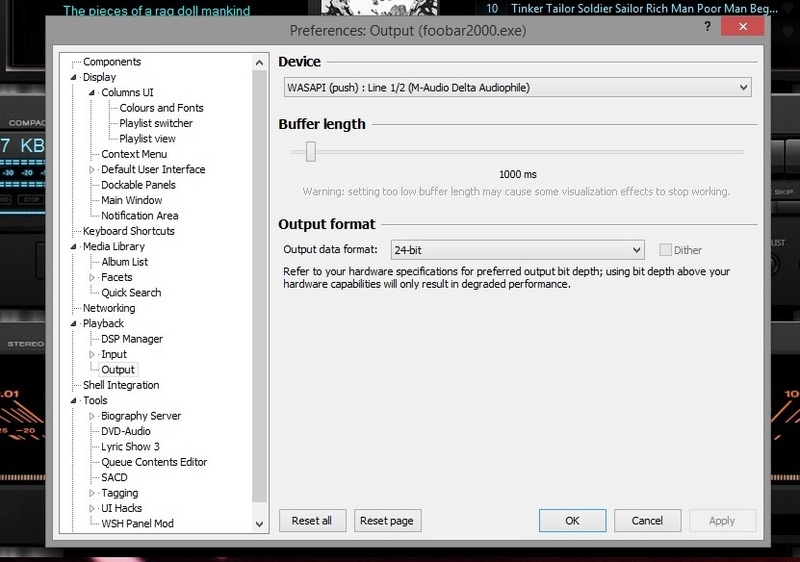Click tree scrollbar up arrow
The image size is (800, 562).
tap(259, 63)
